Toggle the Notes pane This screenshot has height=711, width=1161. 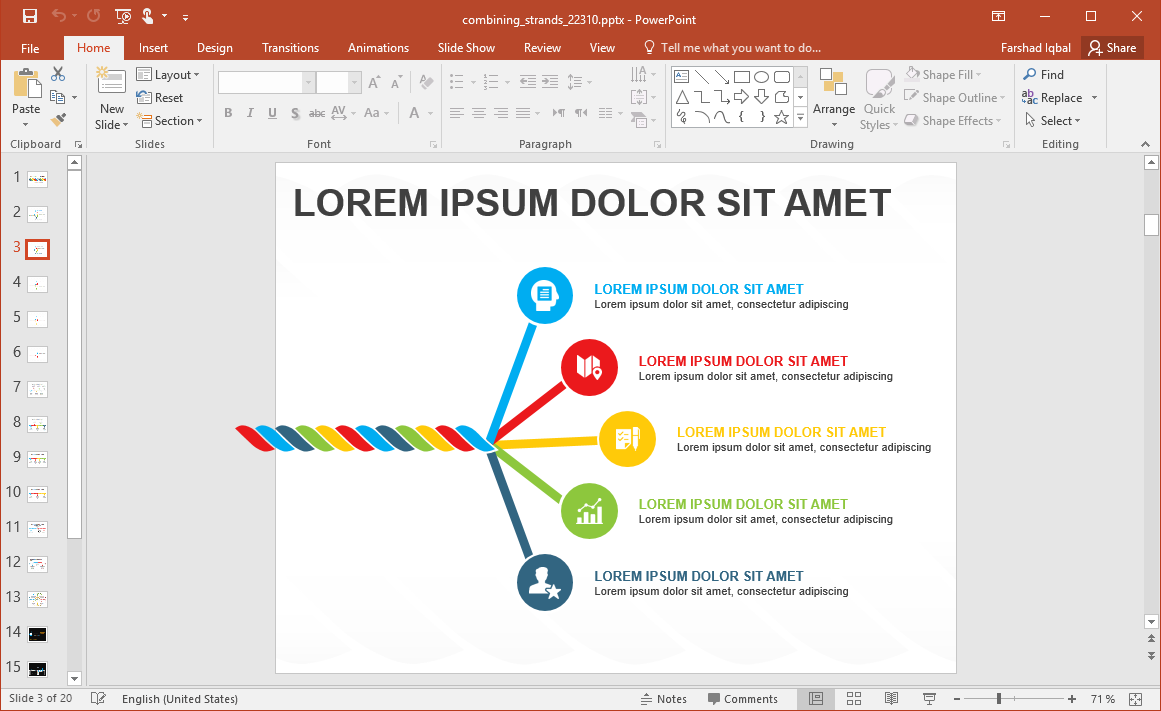pos(663,699)
